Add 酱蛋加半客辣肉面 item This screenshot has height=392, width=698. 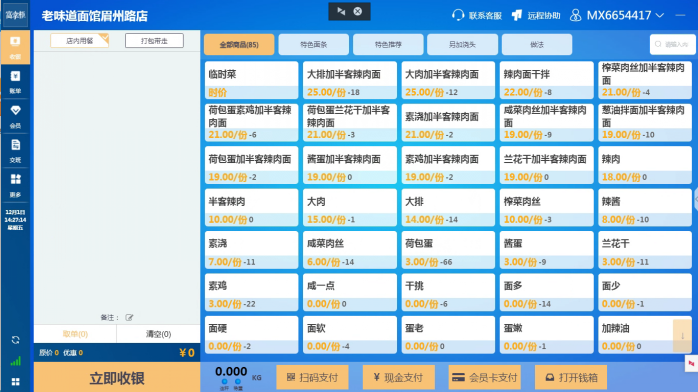(x=350, y=165)
